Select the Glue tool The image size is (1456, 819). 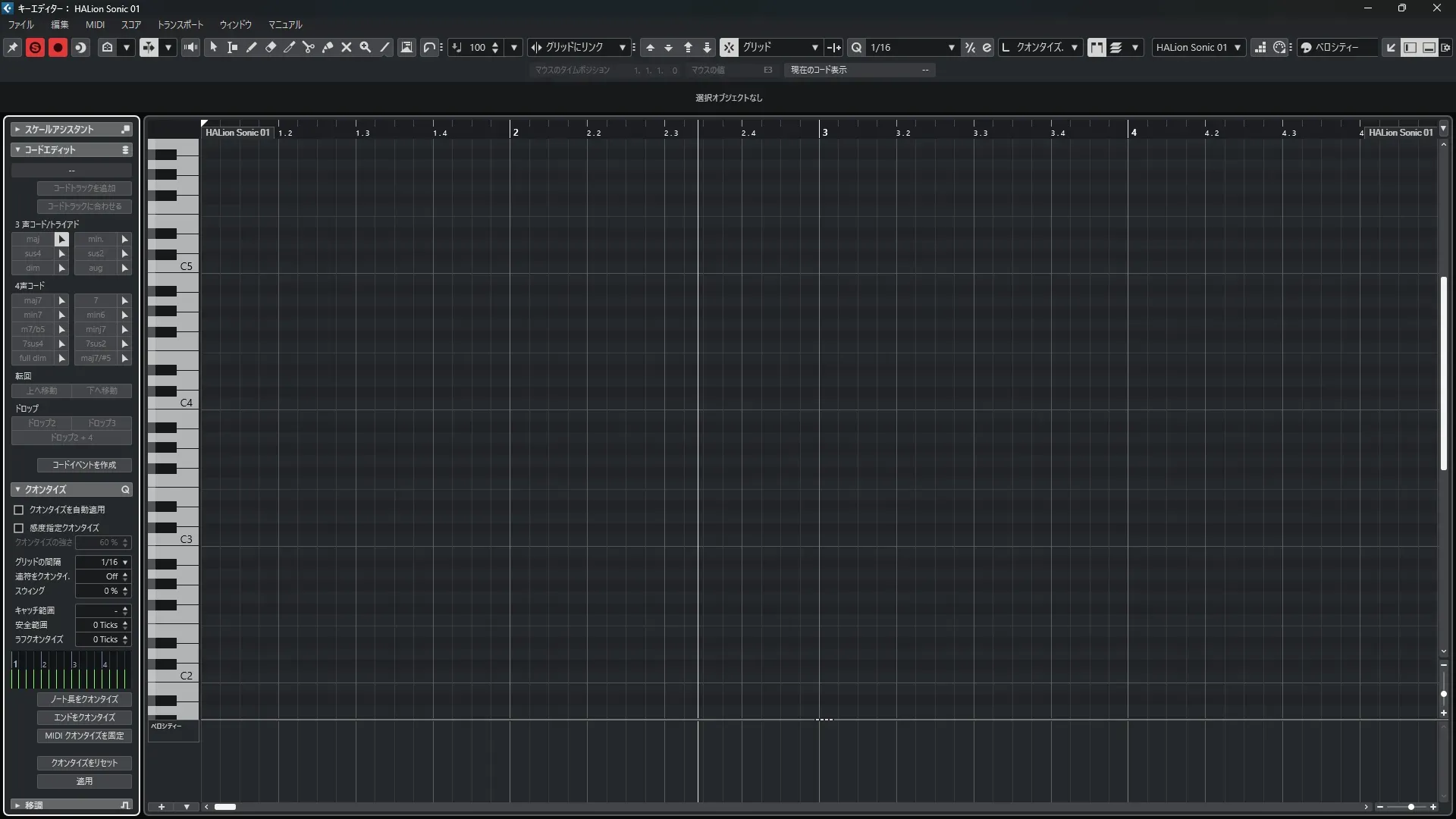pos(328,47)
